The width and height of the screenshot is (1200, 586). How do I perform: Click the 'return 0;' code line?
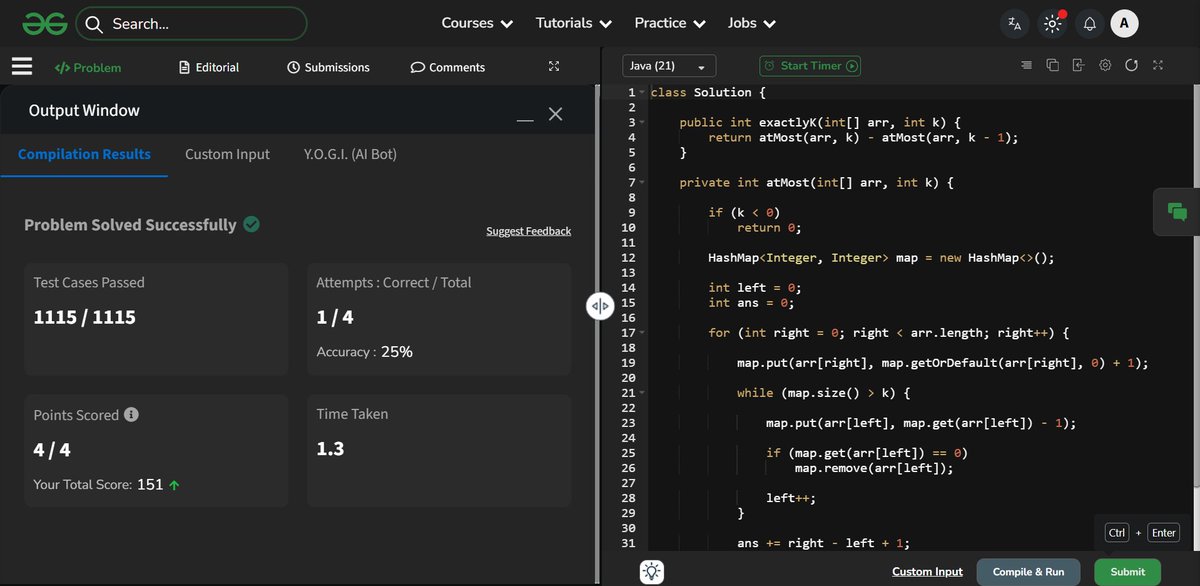[770, 228]
